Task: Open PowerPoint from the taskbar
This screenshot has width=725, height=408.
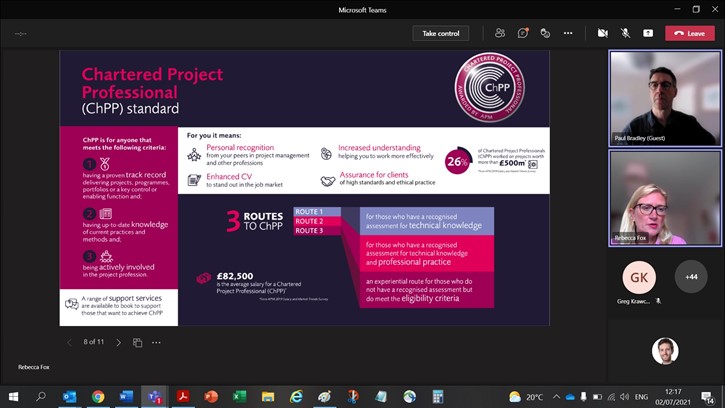Action: 211,396
